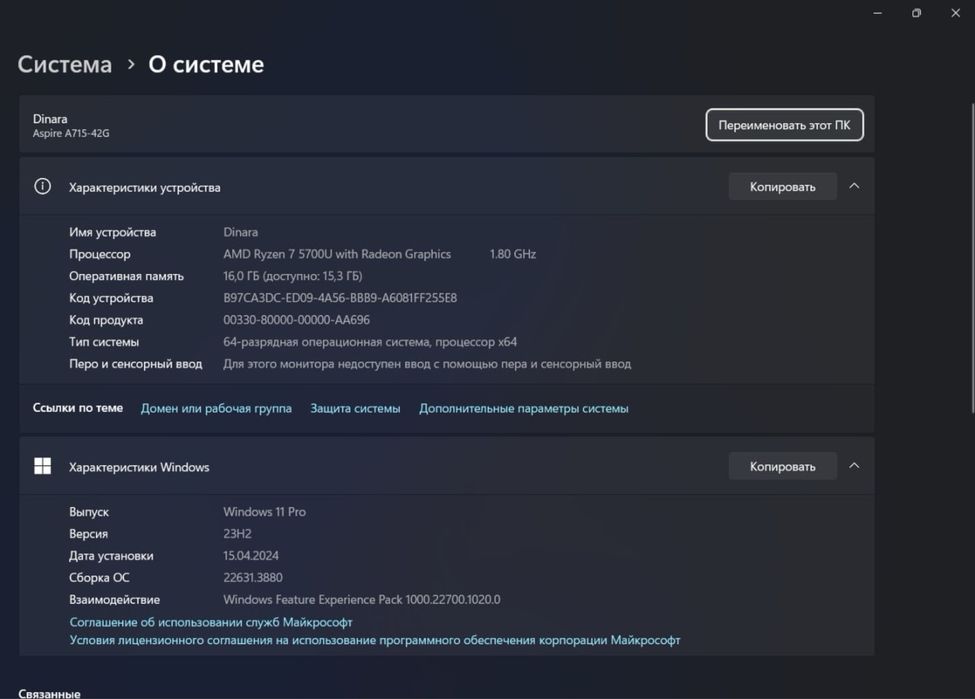
Task: Open the Защита системы link
Action: coord(355,409)
